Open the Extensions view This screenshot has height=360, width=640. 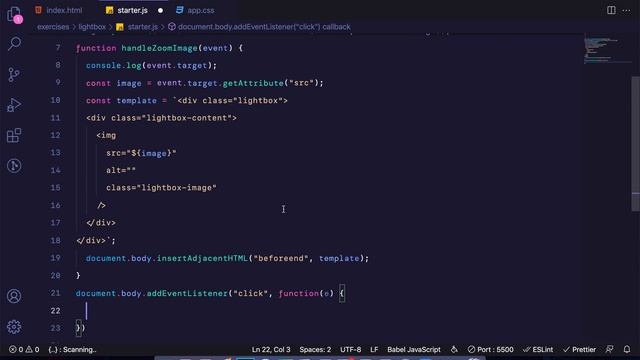click(x=14, y=135)
